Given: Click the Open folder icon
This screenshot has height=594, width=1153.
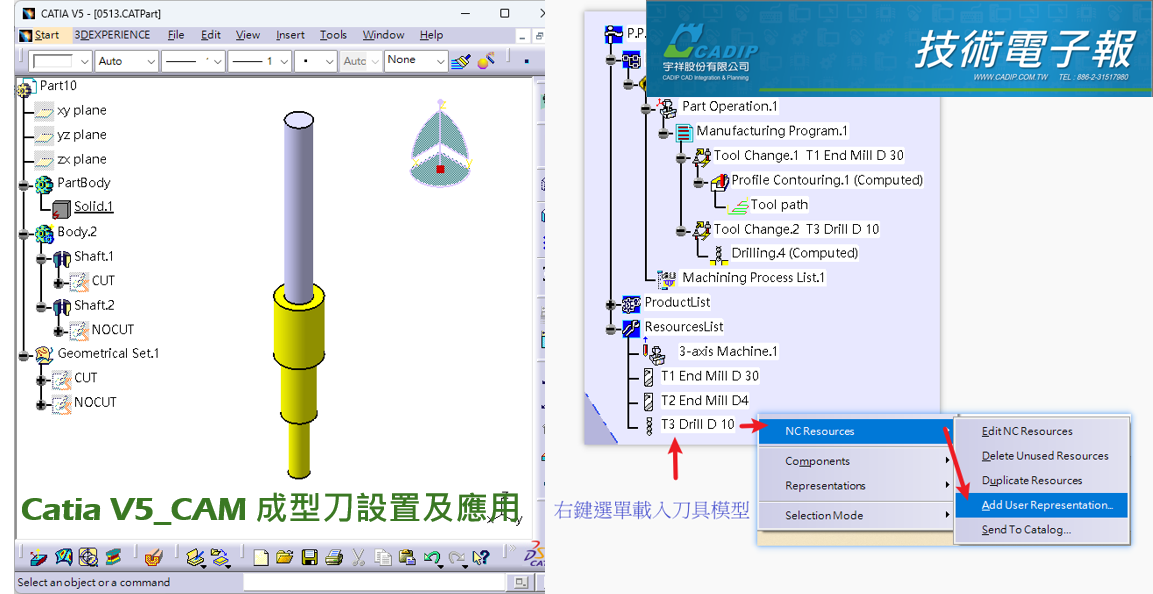Looking at the screenshot, I should (285, 557).
